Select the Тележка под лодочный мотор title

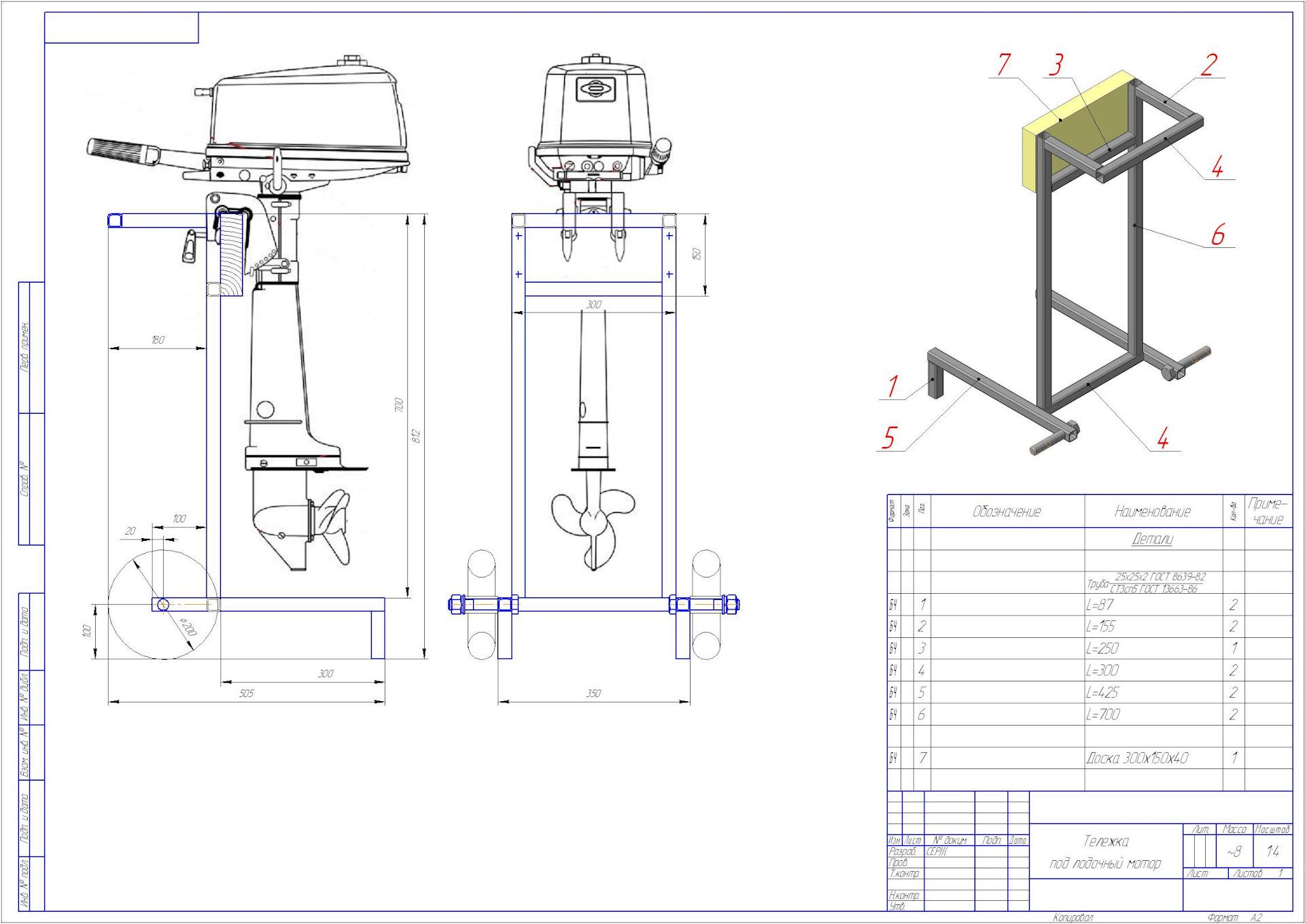1105,852
